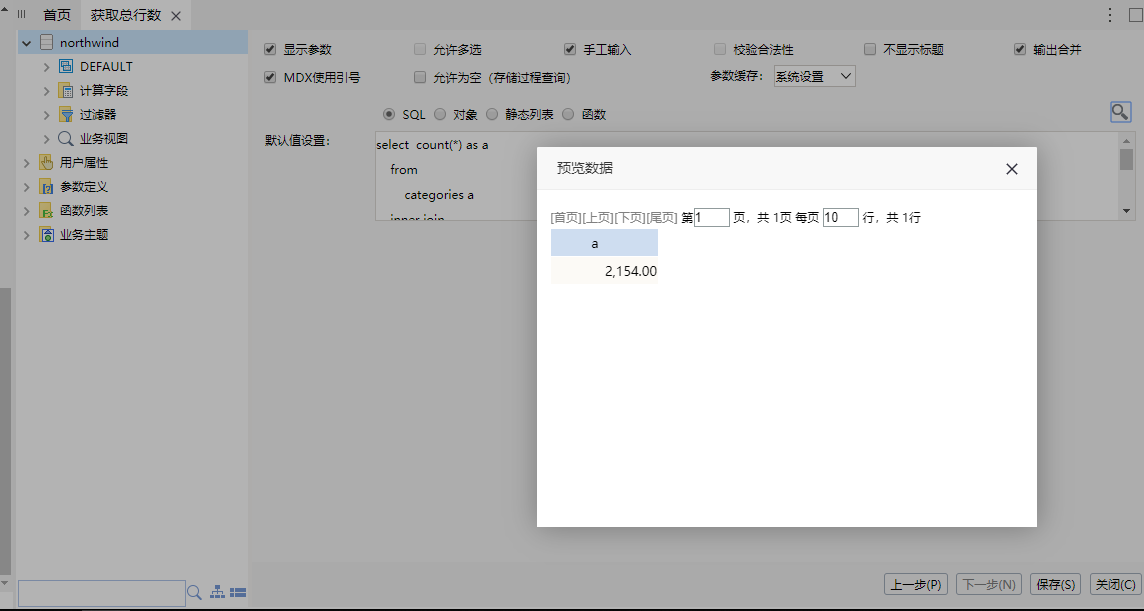Expand the 计算字段 tree node
The width and height of the screenshot is (1144, 611).
point(47,91)
